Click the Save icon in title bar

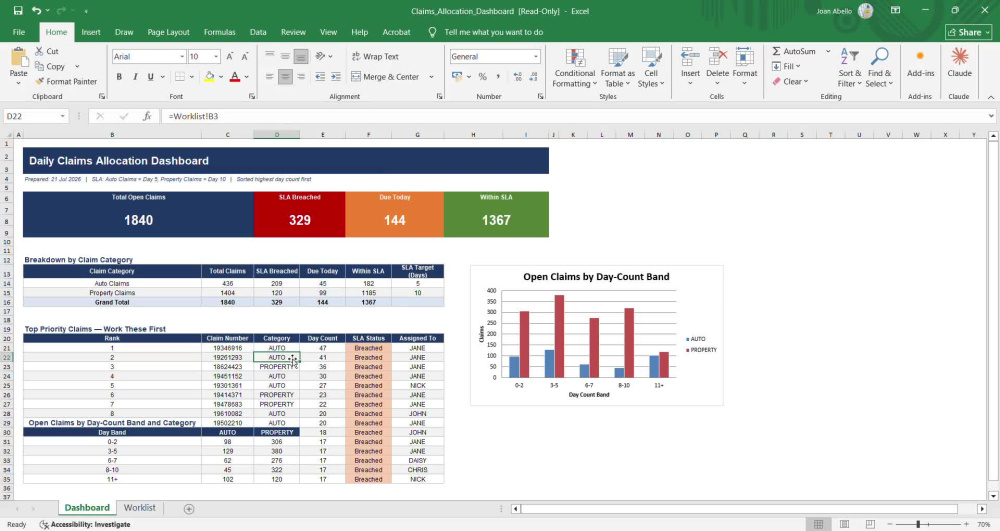click(18, 11)
